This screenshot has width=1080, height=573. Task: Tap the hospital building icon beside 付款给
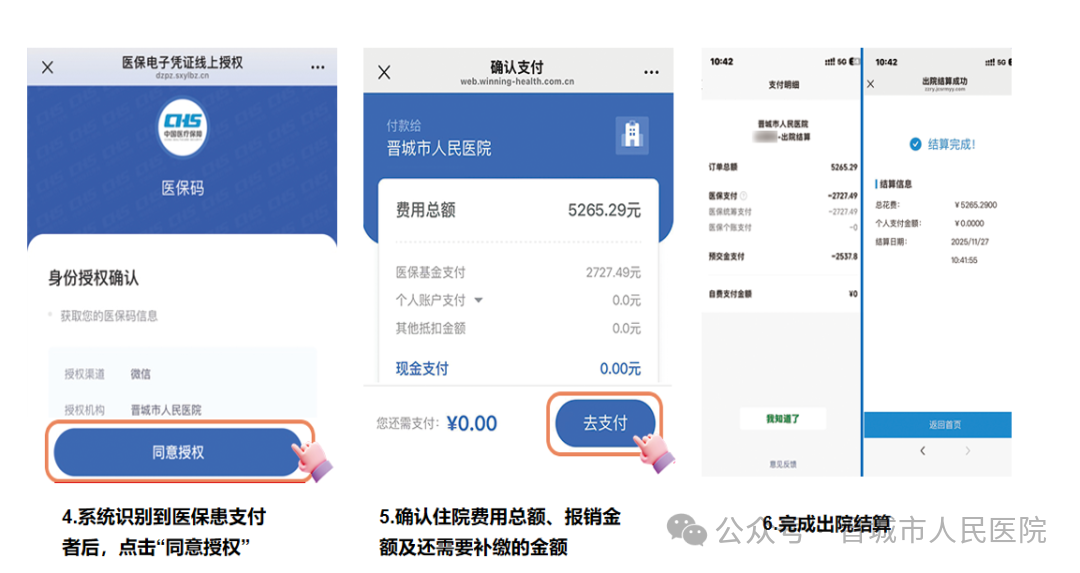[x=632, y=135]
